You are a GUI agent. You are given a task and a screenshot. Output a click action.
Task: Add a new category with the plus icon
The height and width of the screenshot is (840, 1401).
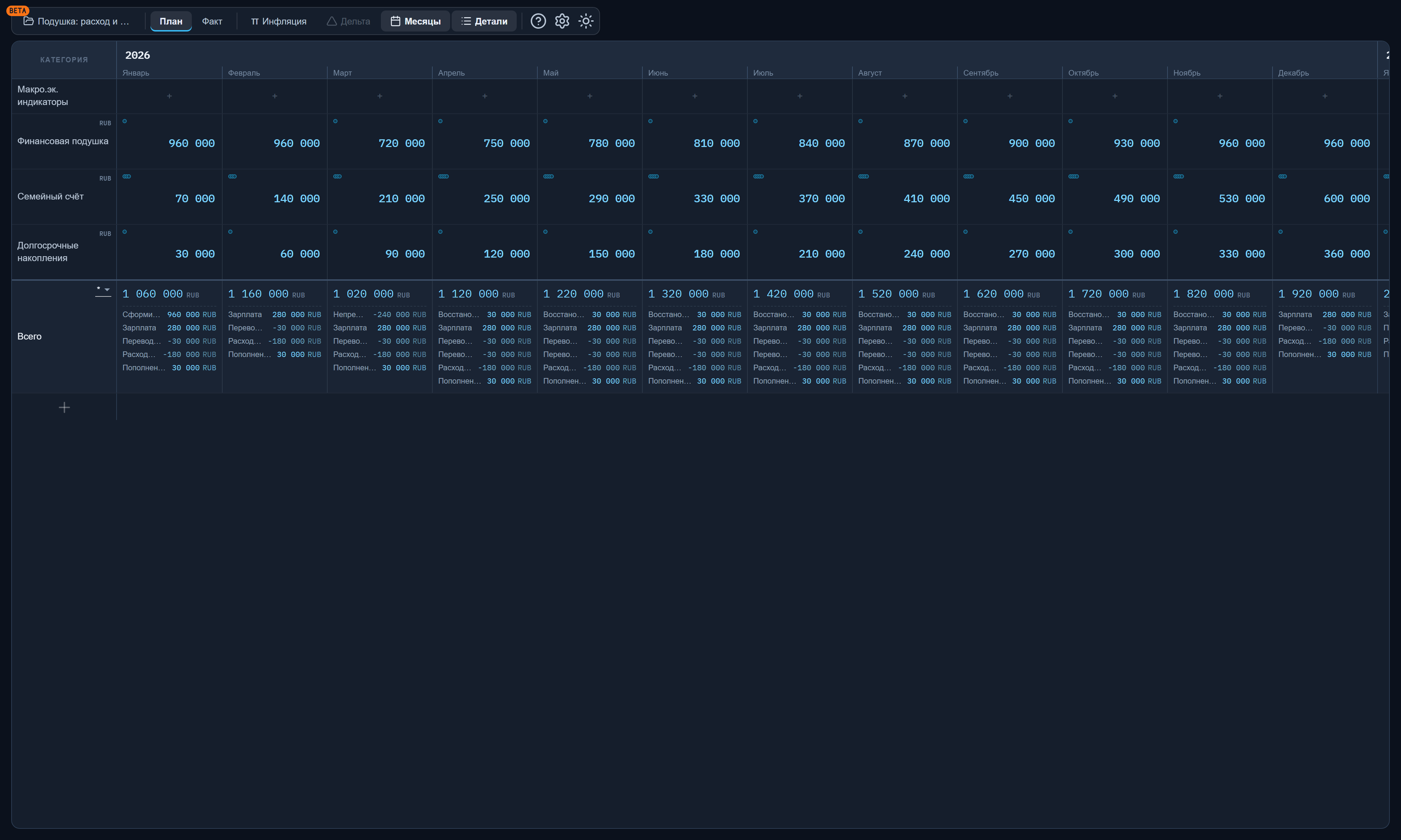pyautogui.click(x=64, y=407)
